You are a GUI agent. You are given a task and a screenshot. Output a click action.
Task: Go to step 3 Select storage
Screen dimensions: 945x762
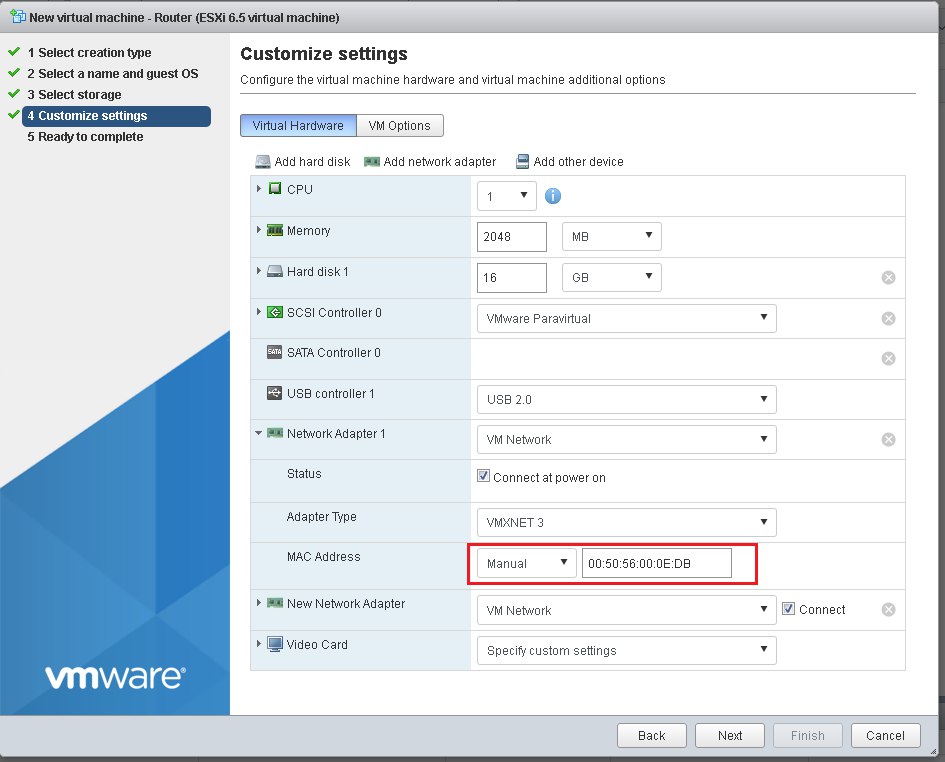[x=74, y=95]
